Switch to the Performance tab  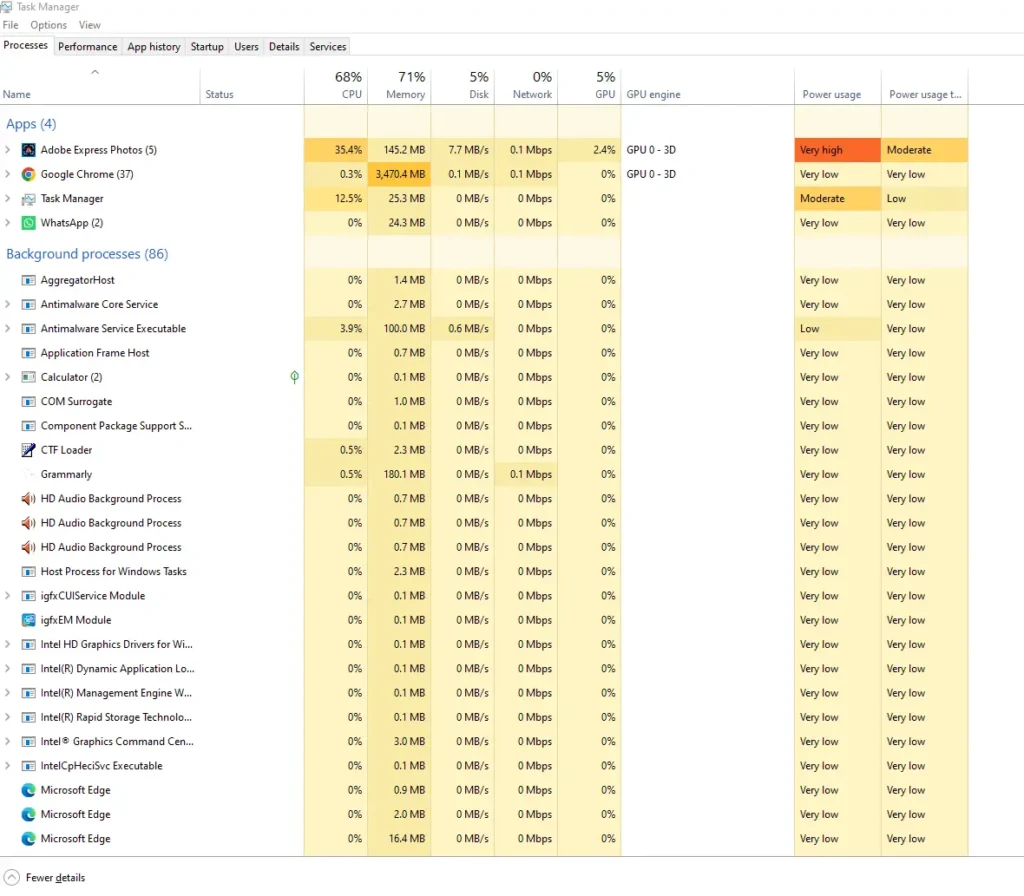[88, 46]
